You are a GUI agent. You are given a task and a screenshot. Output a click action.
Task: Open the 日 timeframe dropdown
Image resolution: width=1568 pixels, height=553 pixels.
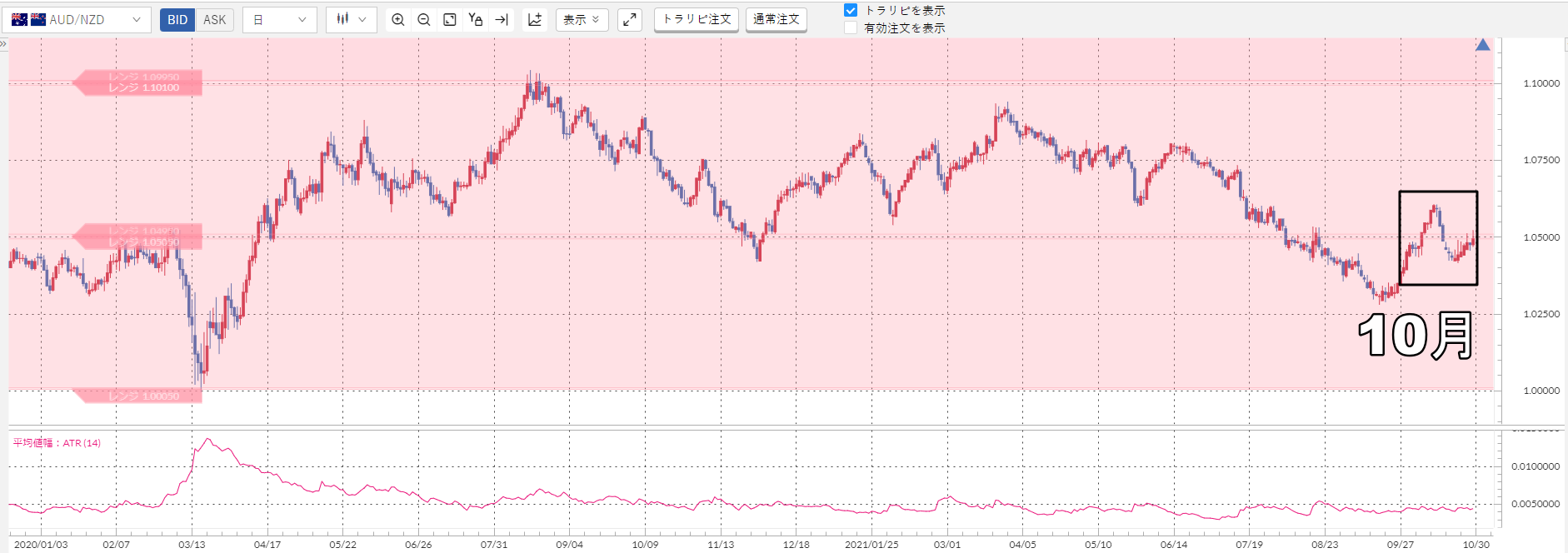tap(280, 20)
